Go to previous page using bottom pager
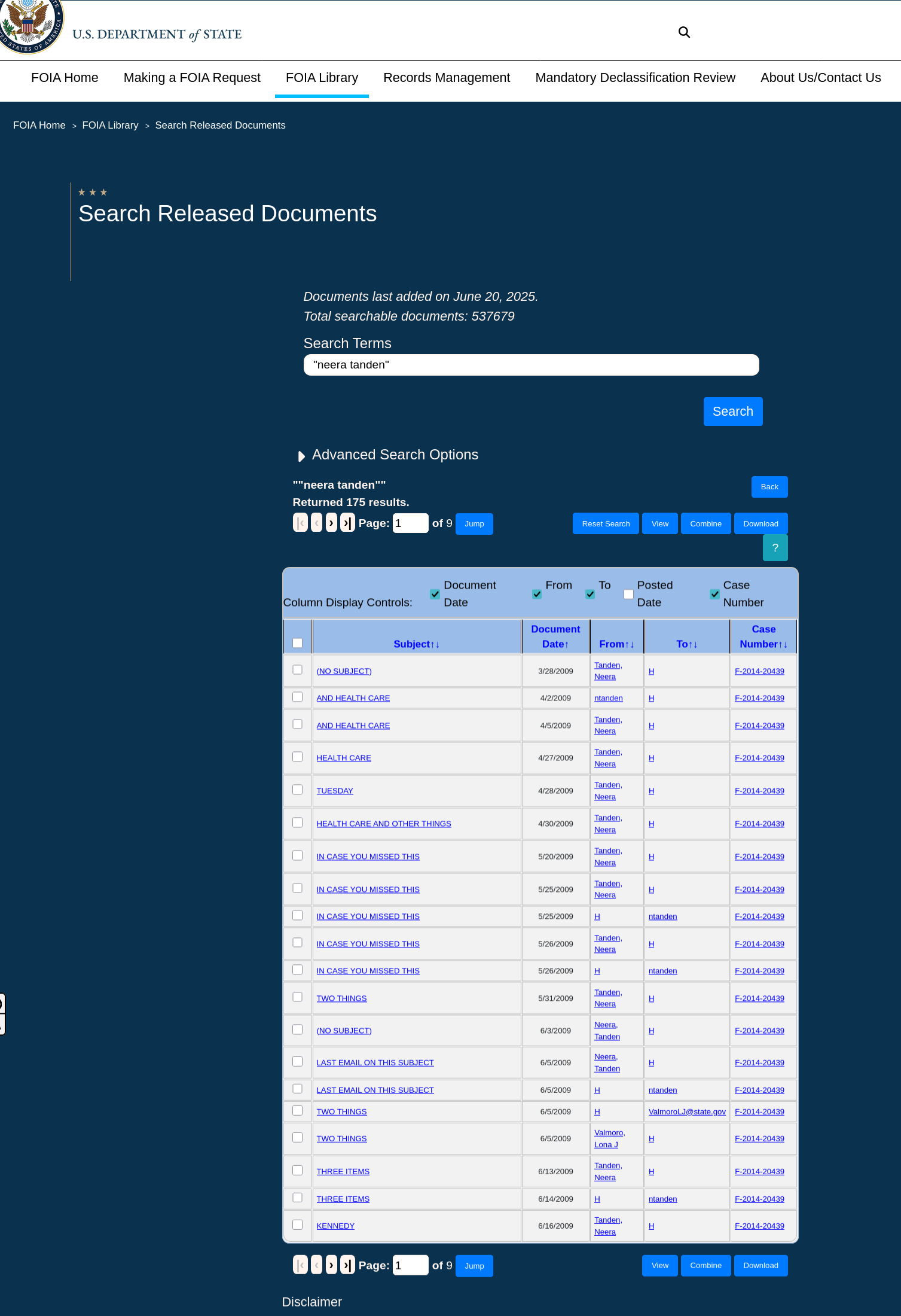901x1316 pixels. tap(316, 1265)
